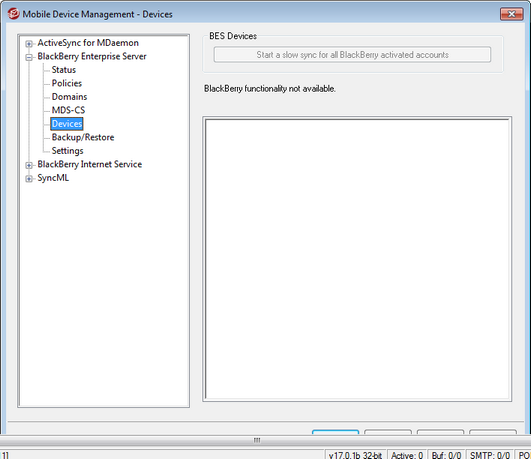Click inside the BES devices list box
The image size is (531, 459).
(x=357, y=259)
